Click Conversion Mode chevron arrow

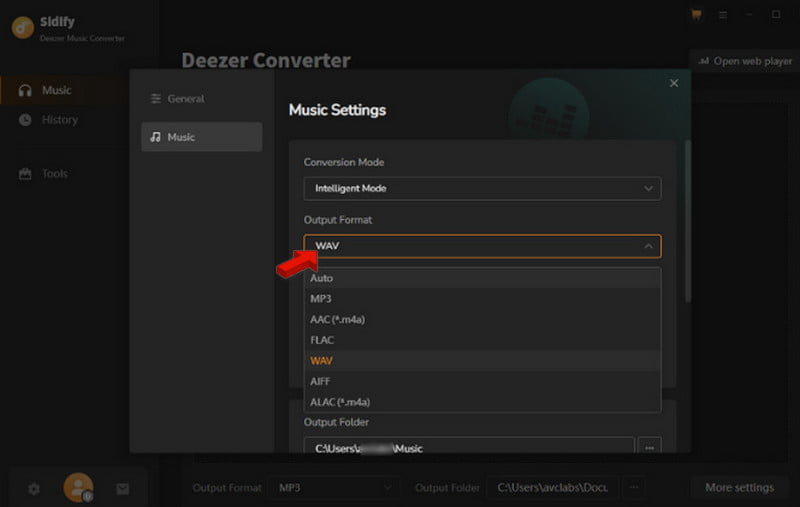[648, 188]
